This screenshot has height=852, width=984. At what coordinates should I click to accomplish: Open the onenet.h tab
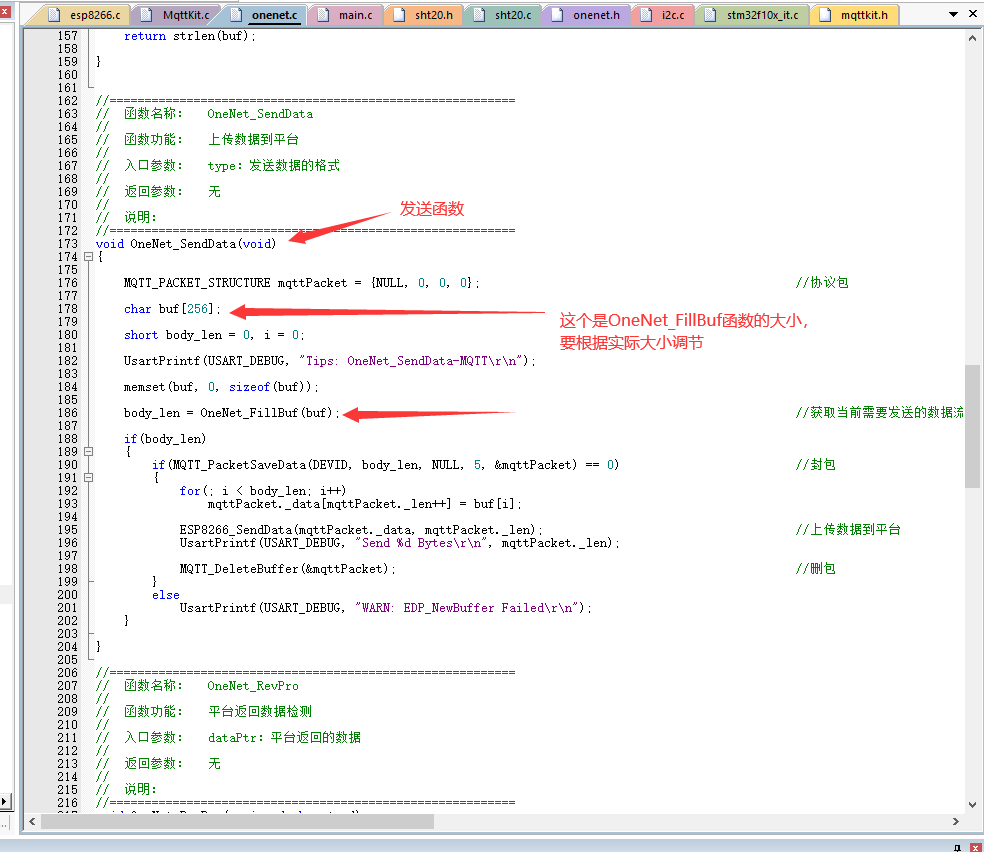click(x=596, y=14)
